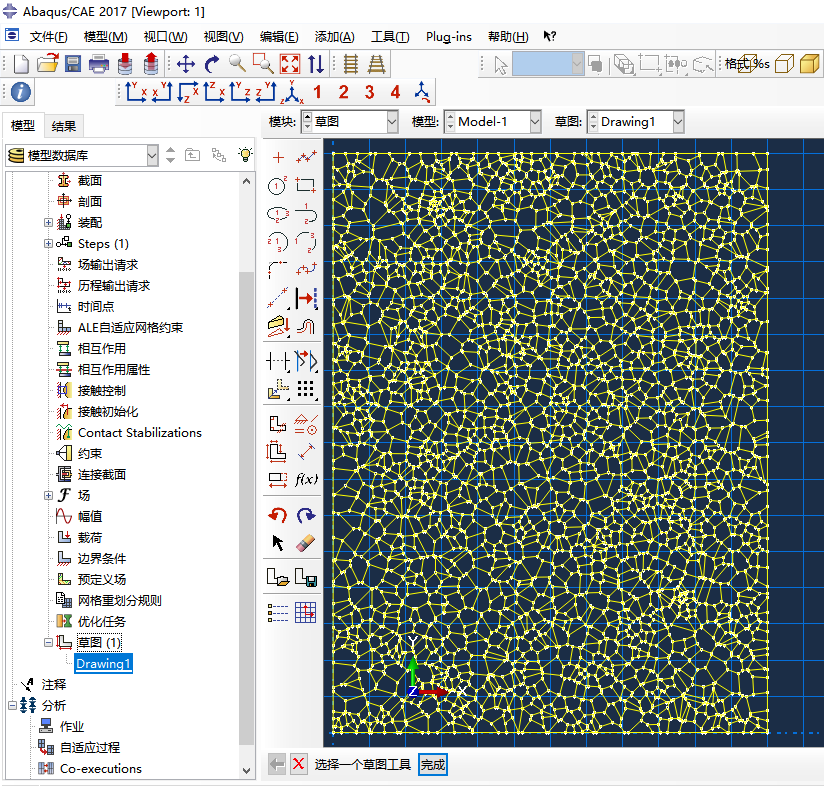Viewport: 824px width, 786px height.
Task: Select Drawing1 in the model tree
Action: pos(103,664)
